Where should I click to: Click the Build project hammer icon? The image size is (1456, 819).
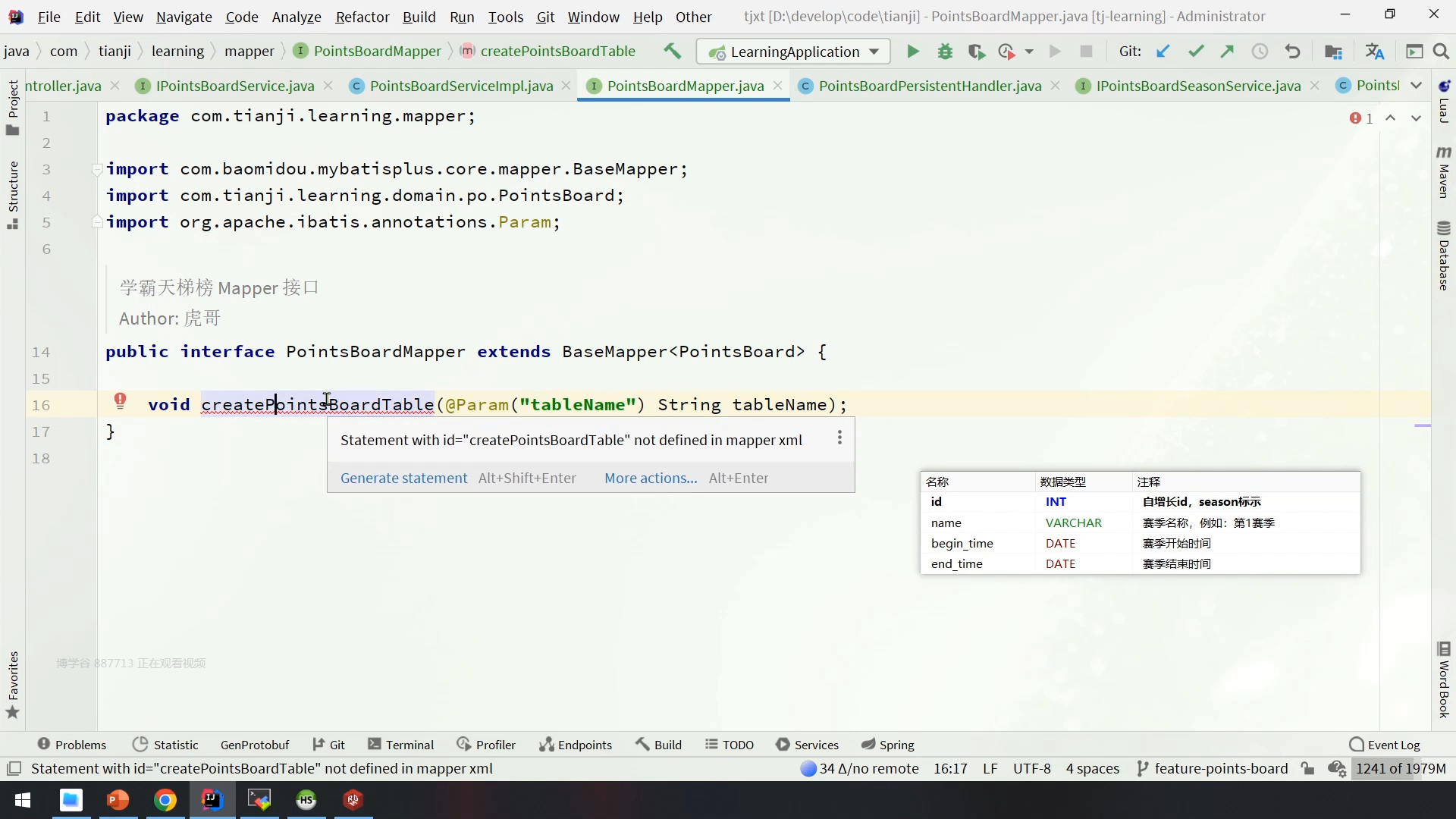click(672, 52)
